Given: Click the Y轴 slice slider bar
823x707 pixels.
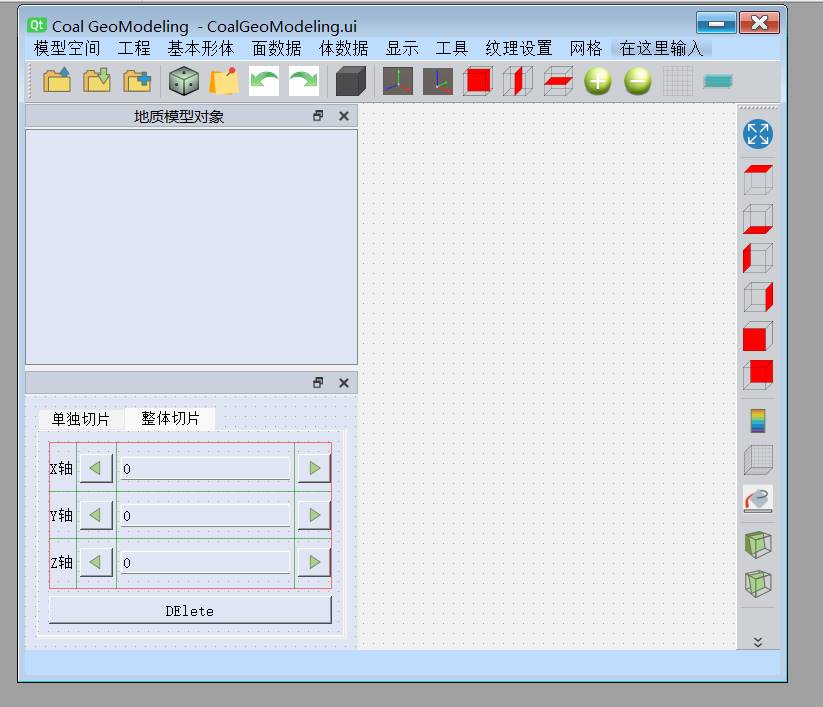Looking at the screenshot, I should [205, 516].
